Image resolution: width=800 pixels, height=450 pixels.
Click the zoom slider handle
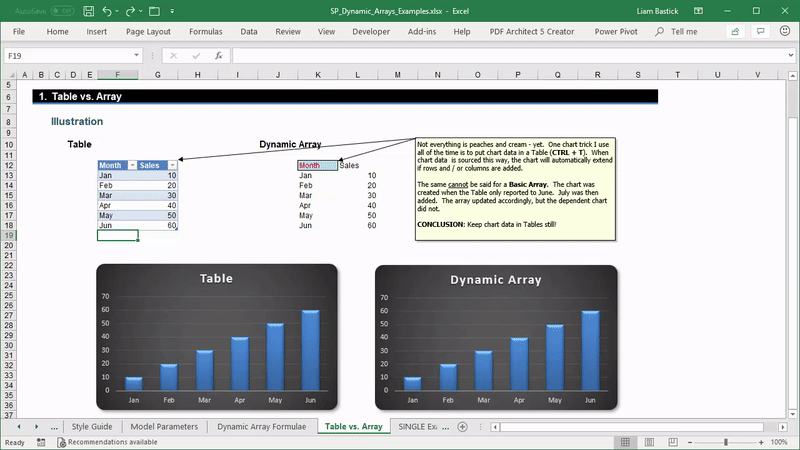click(x=725, y=442)
